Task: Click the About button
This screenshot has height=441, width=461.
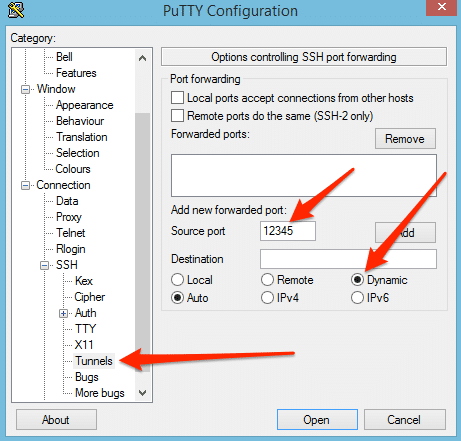Action: point(56,420)
